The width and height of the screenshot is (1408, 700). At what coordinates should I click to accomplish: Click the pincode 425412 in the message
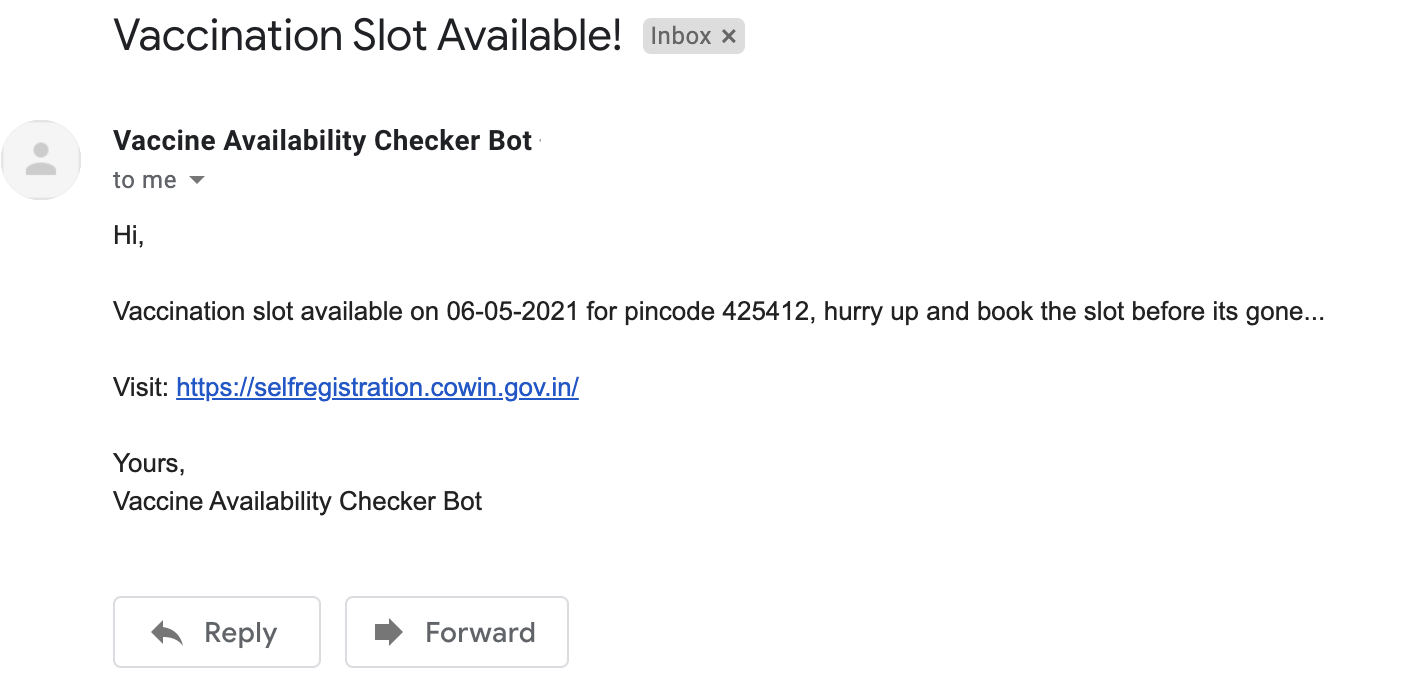[x=765, y=311]
